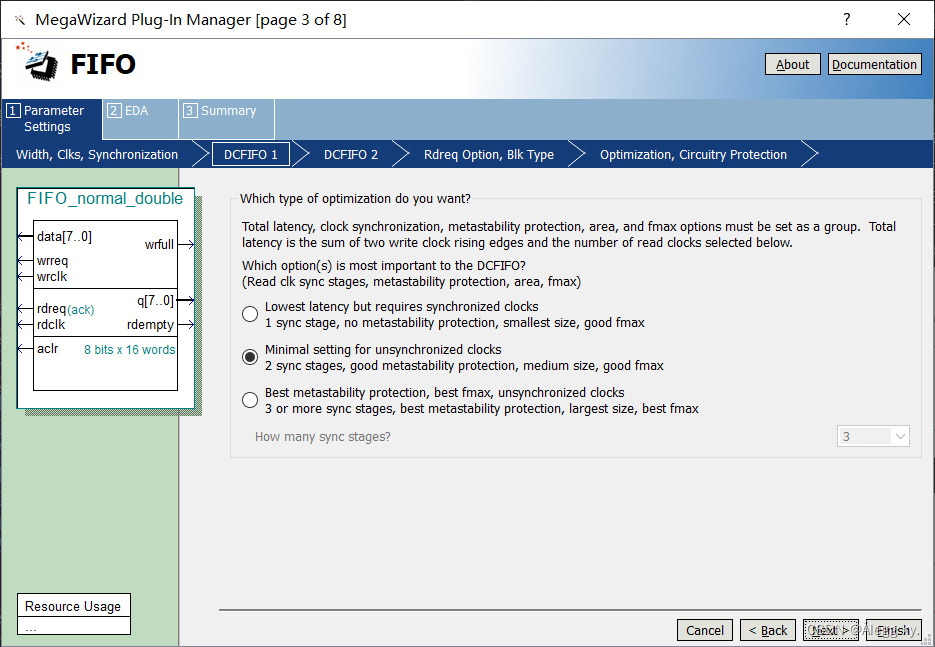Click the Next button
The width and height of the screenshot is (935, 647).
pos(831,630)
